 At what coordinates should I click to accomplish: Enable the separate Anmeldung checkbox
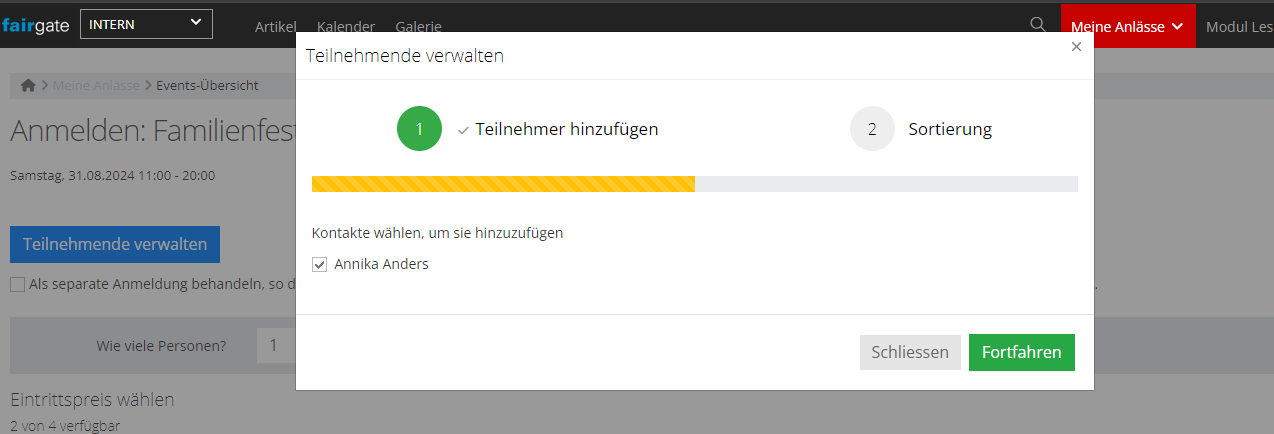point(18,285)
